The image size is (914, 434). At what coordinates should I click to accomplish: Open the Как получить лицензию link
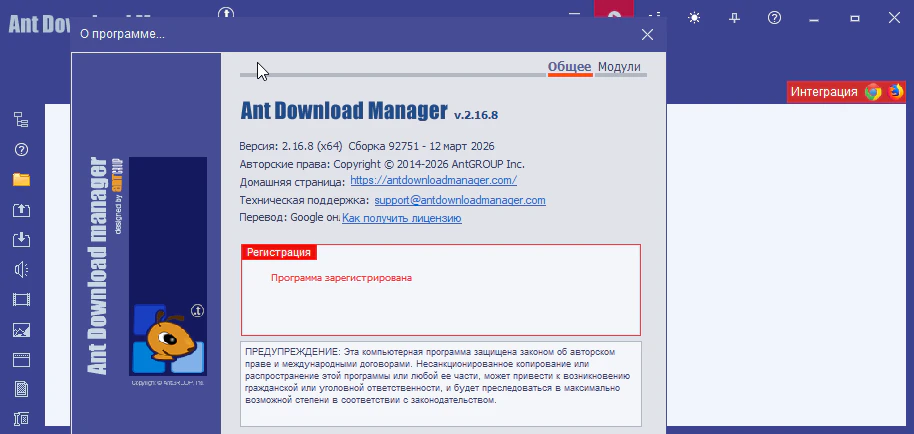point(401,218)
